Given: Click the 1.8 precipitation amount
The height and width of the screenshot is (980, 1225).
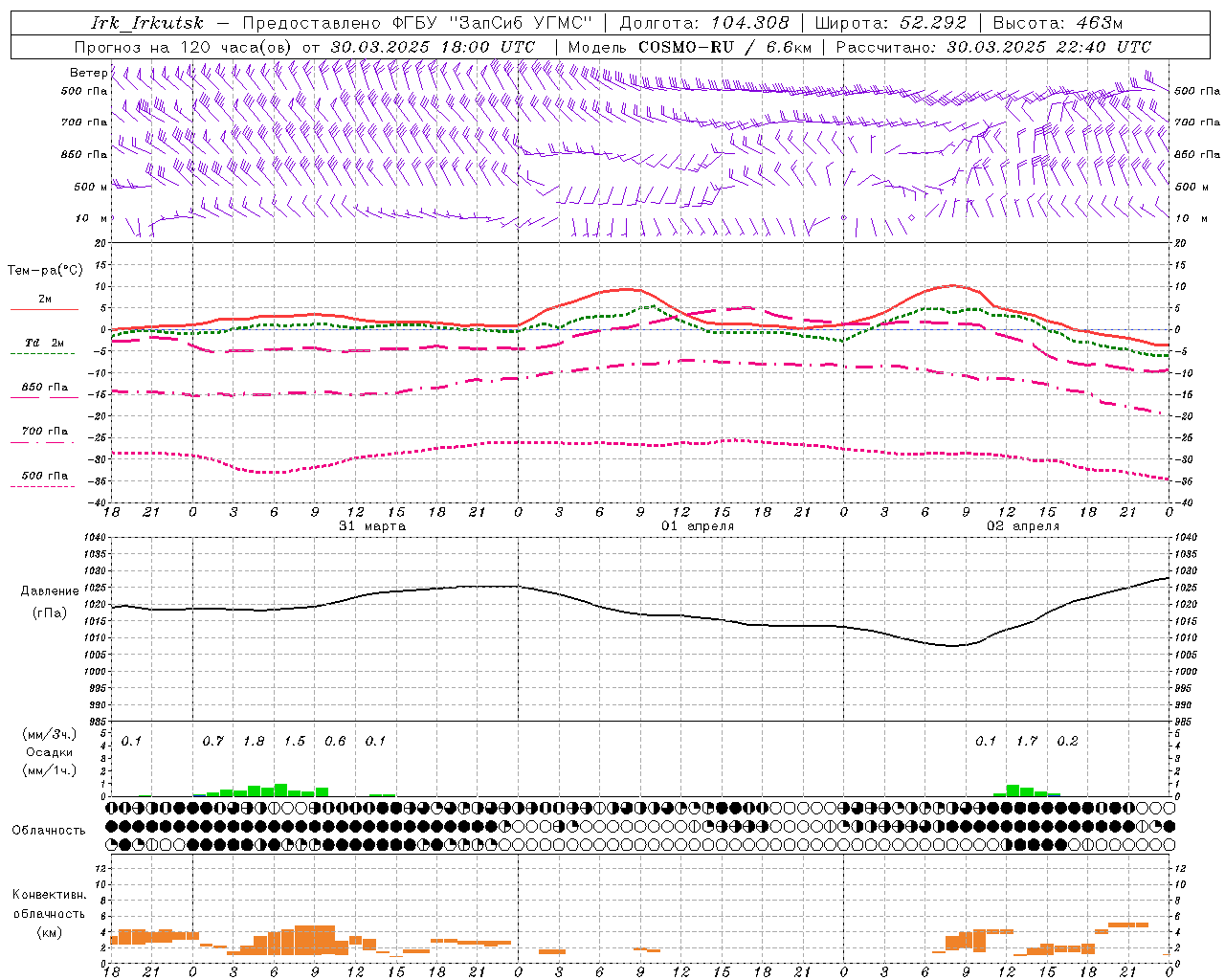Looking at the screenshot, I should [x=254, y=742].
